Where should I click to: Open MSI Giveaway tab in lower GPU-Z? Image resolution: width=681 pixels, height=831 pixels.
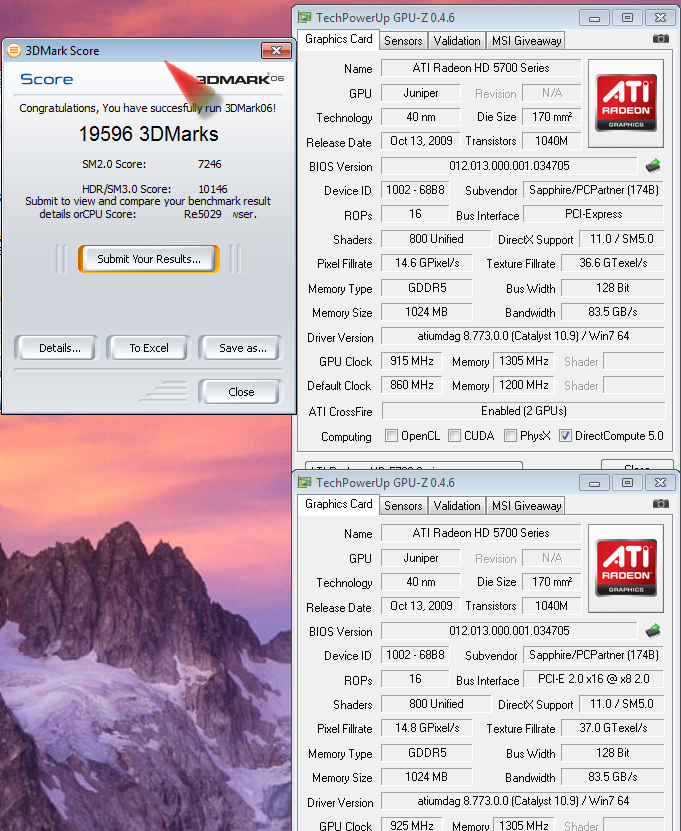(x=526, y=506)
